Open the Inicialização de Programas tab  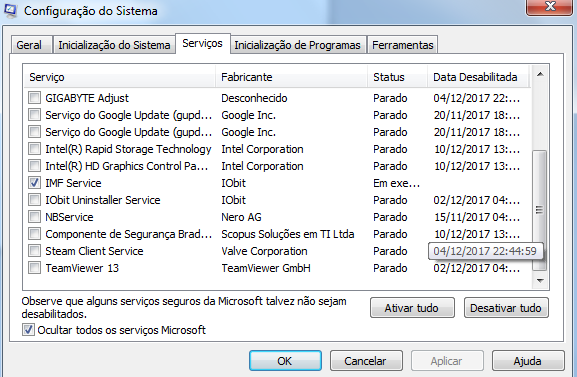[x=297, y=45]
